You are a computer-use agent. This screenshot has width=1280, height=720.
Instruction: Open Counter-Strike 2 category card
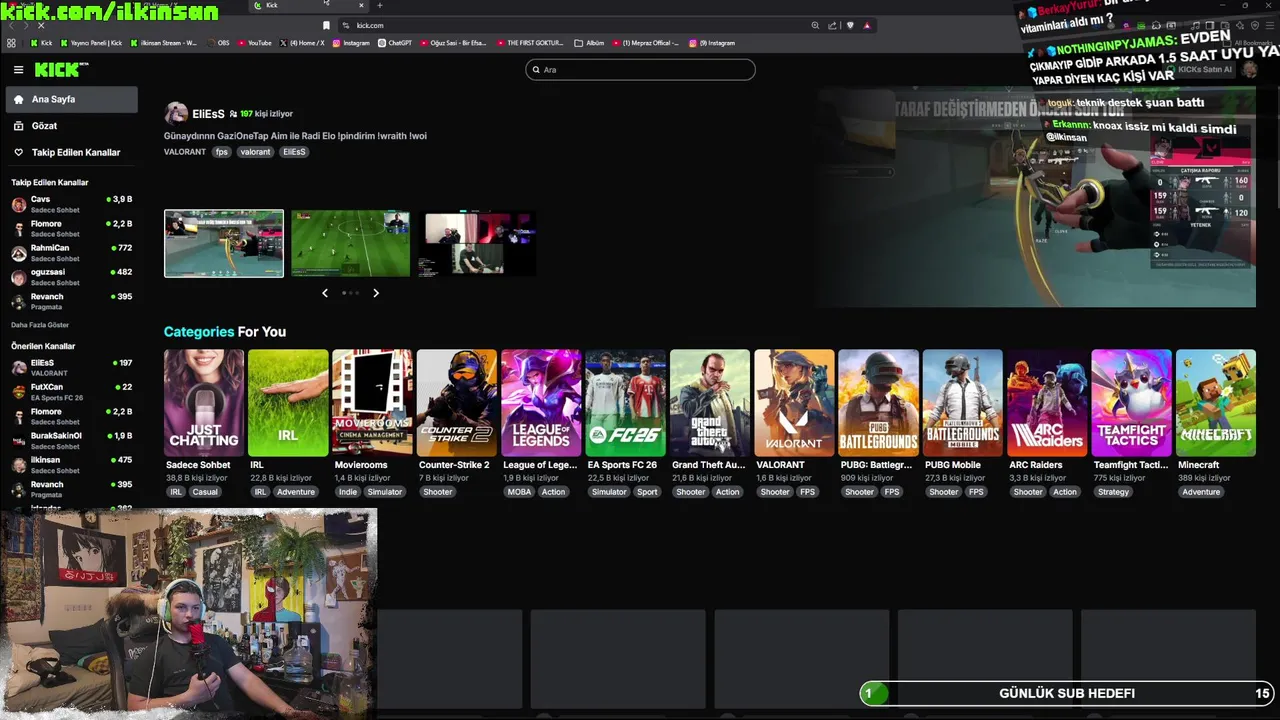tap(457, 403)
